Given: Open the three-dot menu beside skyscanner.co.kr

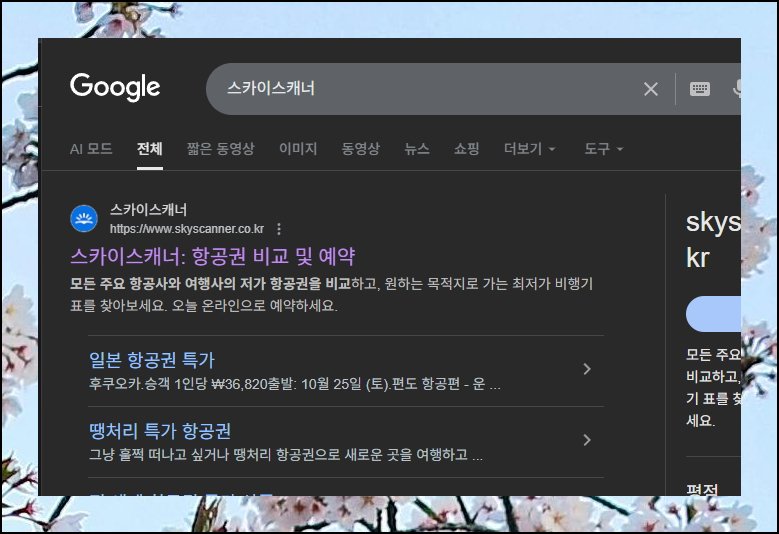Looking at the screenshot, I should 279,229.
